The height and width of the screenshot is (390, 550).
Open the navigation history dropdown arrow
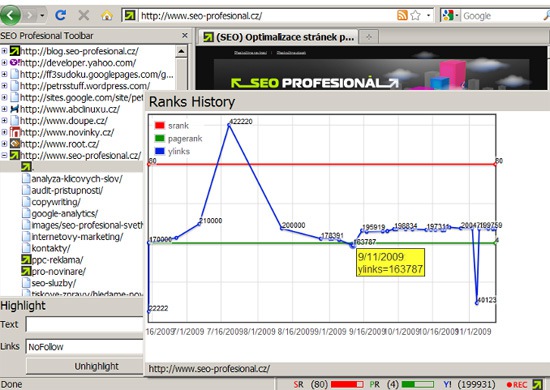[x=42, y=15]
